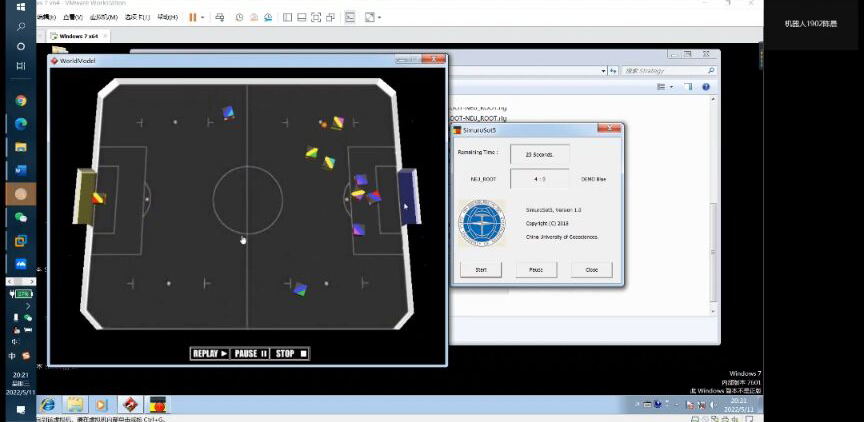Click the Explorer help question mark icon
864x422 pixels.
coord(706,88)
